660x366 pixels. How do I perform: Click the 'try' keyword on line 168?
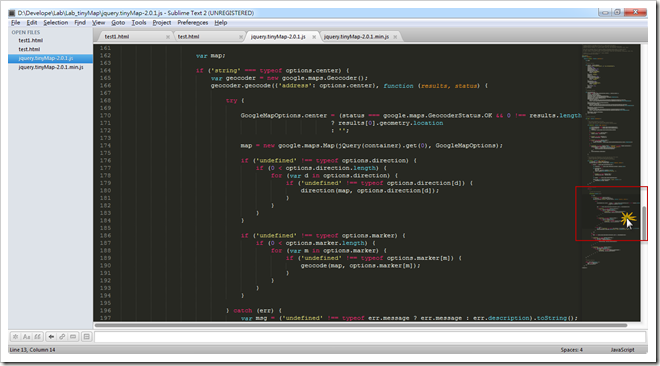point(232,101)
